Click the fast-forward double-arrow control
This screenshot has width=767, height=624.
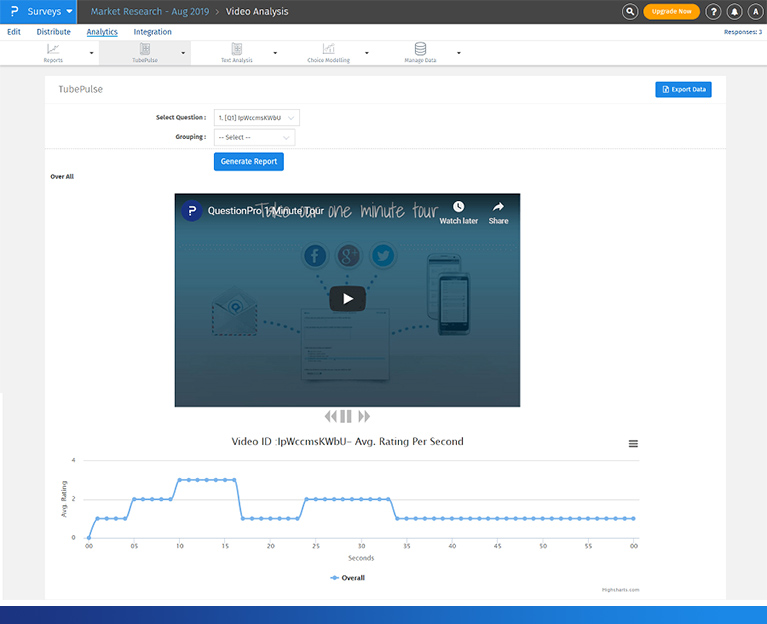click(x=364, y=416)
